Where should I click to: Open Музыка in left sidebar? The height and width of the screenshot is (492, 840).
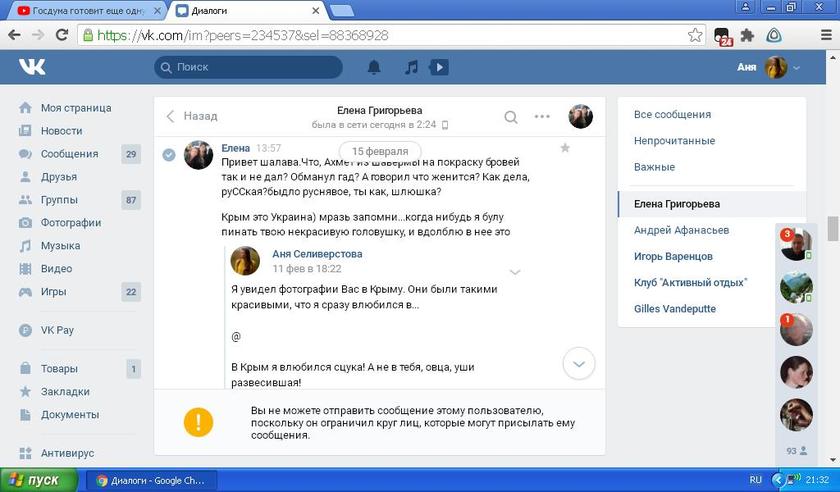point(60,245)
